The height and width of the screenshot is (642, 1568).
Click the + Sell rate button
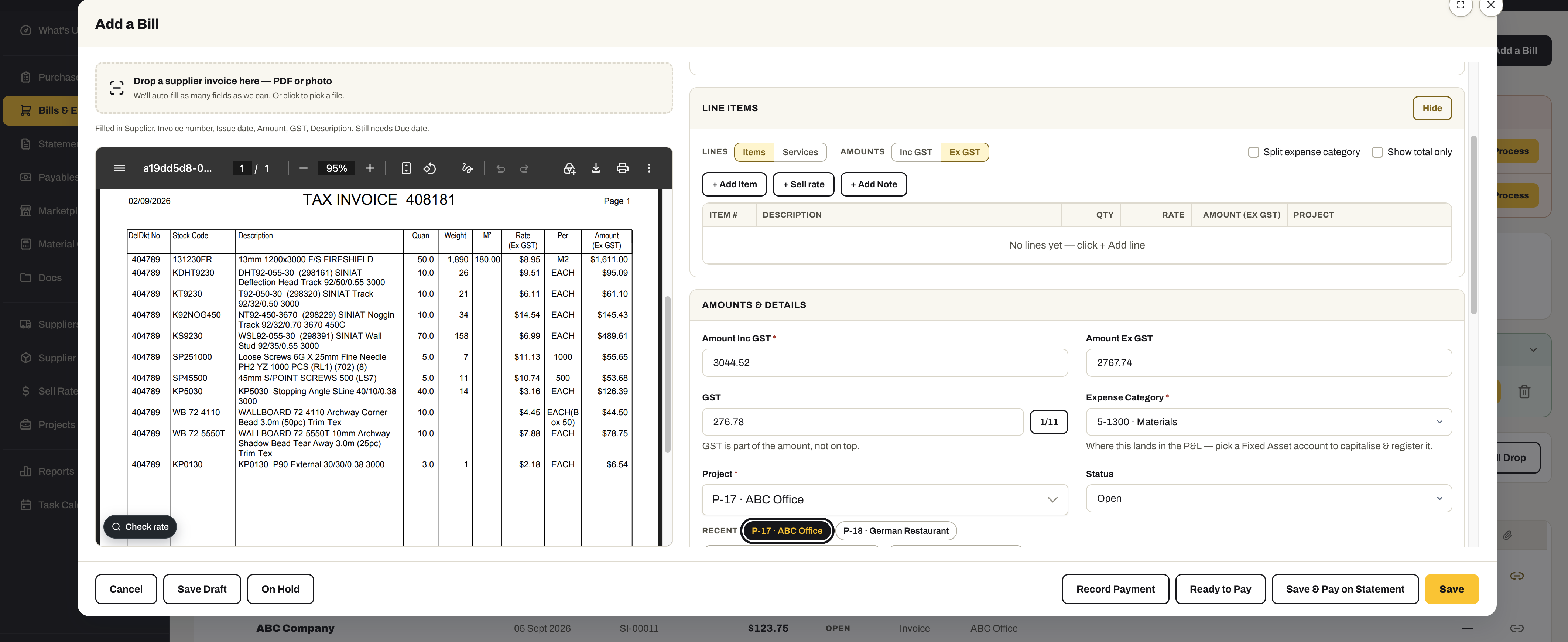click(x=803, y=184)
